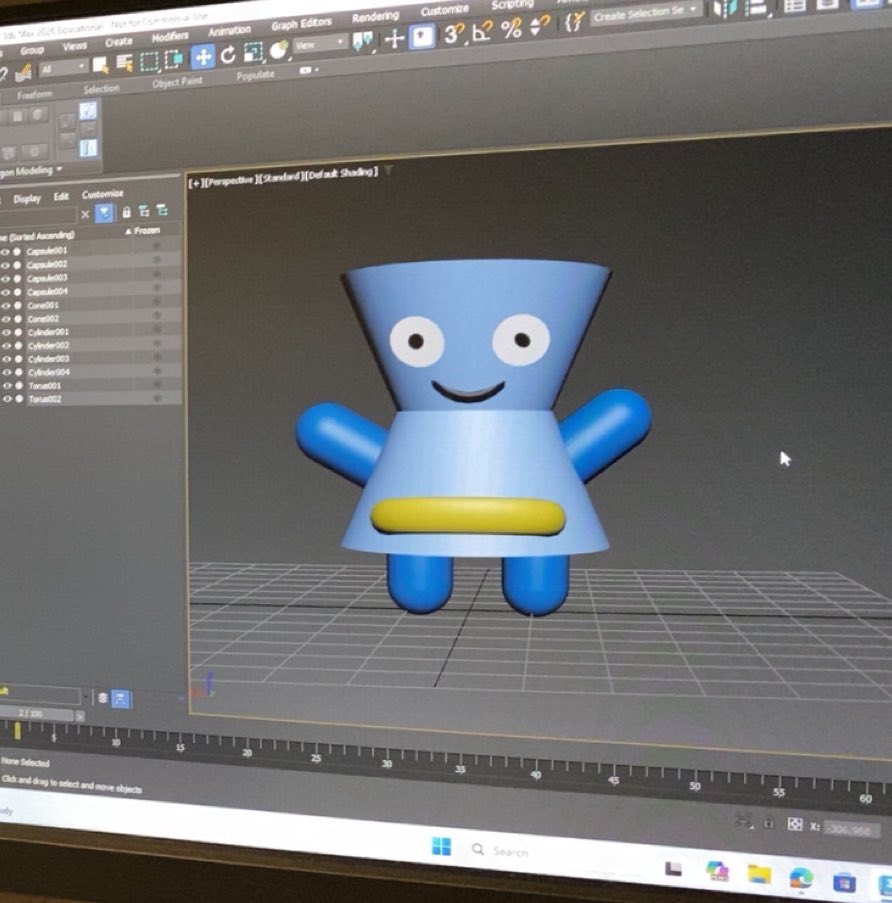Hide Cylinder004 with its eye icon

[7, 373]
